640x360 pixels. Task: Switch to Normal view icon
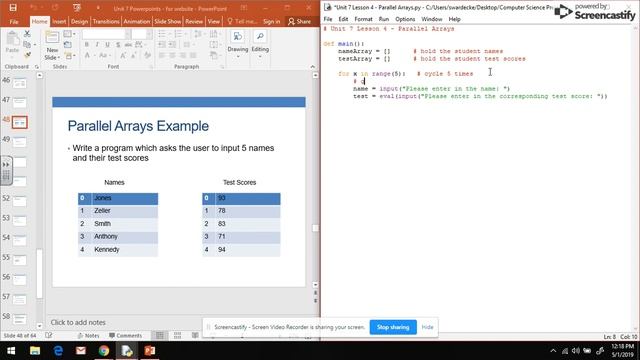tap(160, 336)
